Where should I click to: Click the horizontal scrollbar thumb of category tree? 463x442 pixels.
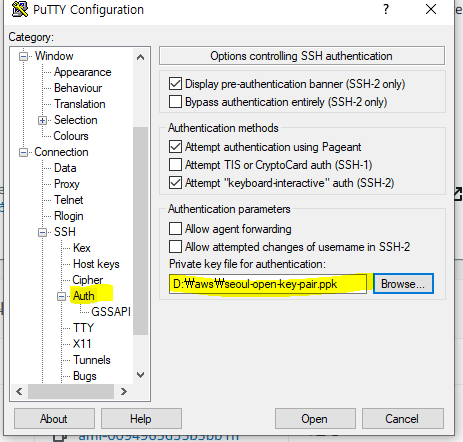tap(71, 391)
